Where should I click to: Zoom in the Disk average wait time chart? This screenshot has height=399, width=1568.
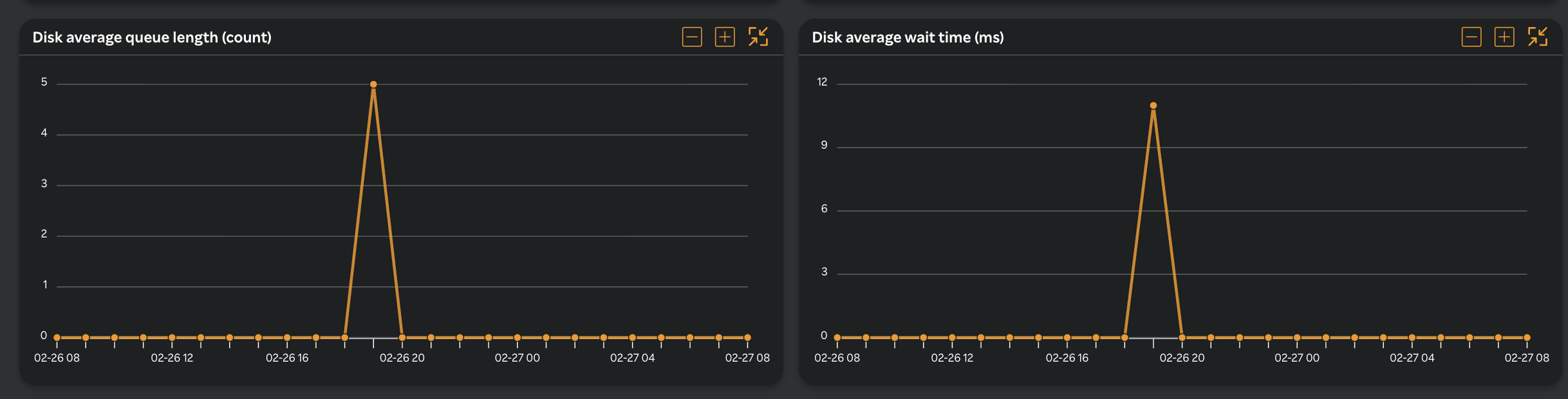[1504, 37]
